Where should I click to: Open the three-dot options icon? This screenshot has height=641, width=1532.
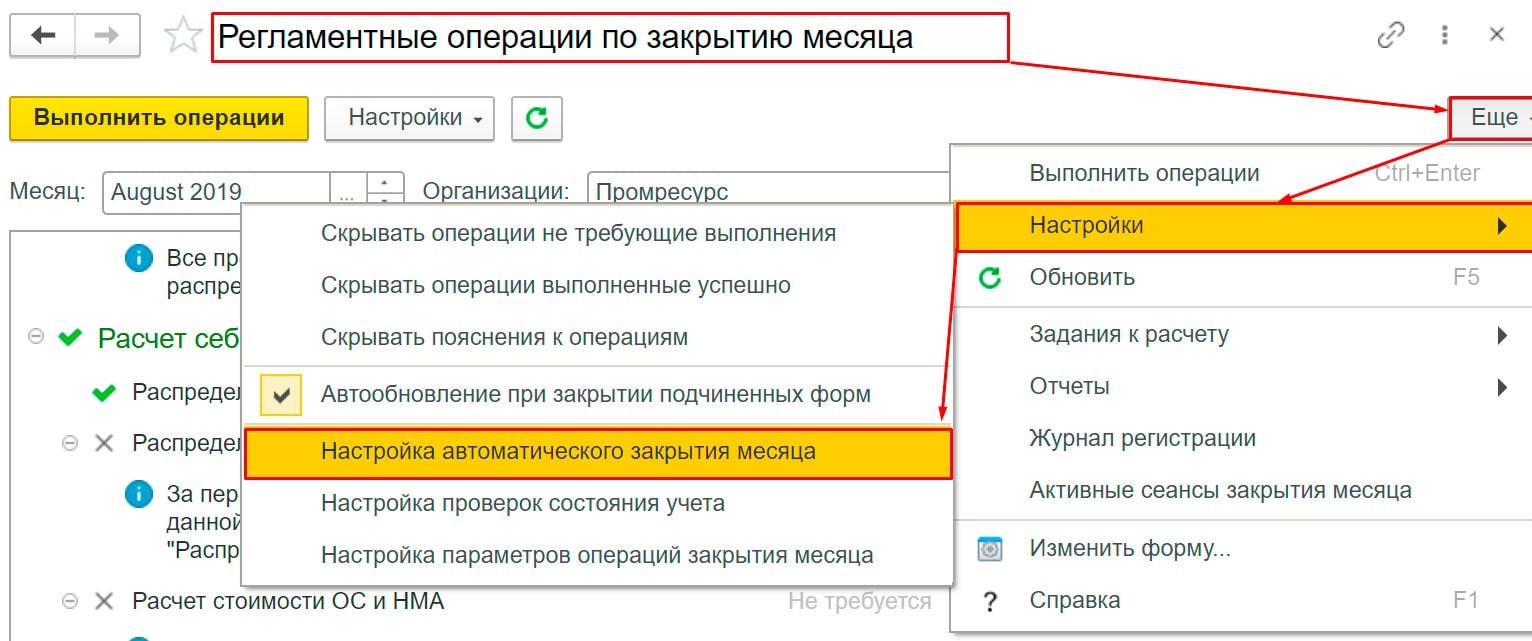click(1445, 35)
